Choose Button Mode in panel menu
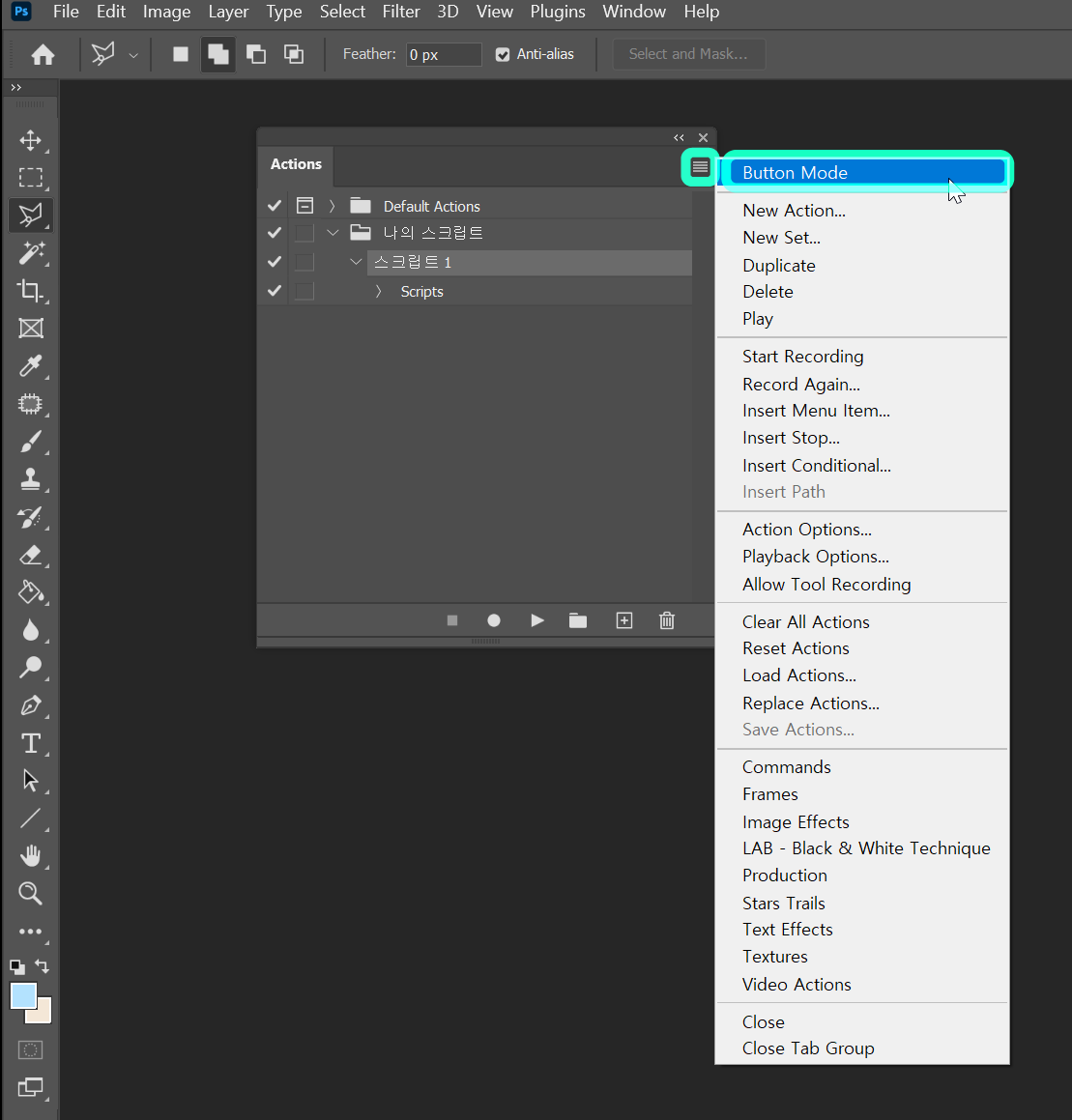1072x1120 pixels. (863, 173)
